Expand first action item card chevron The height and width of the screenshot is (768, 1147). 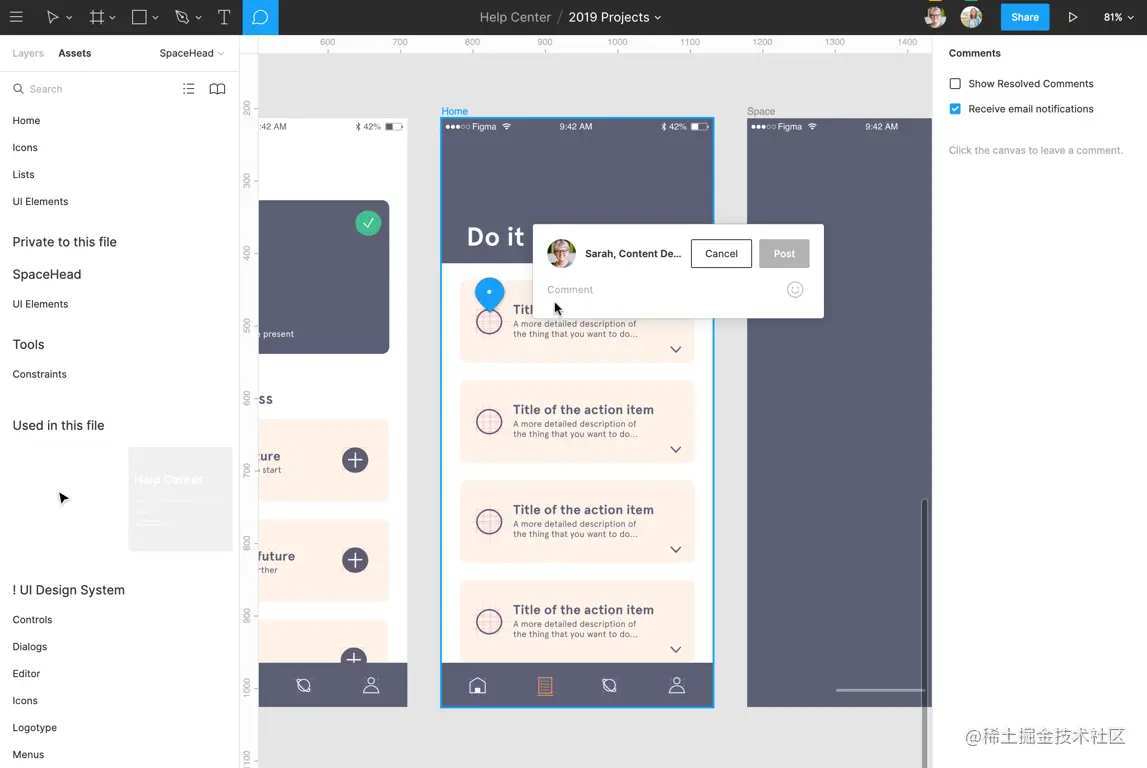tap(676, 350)
